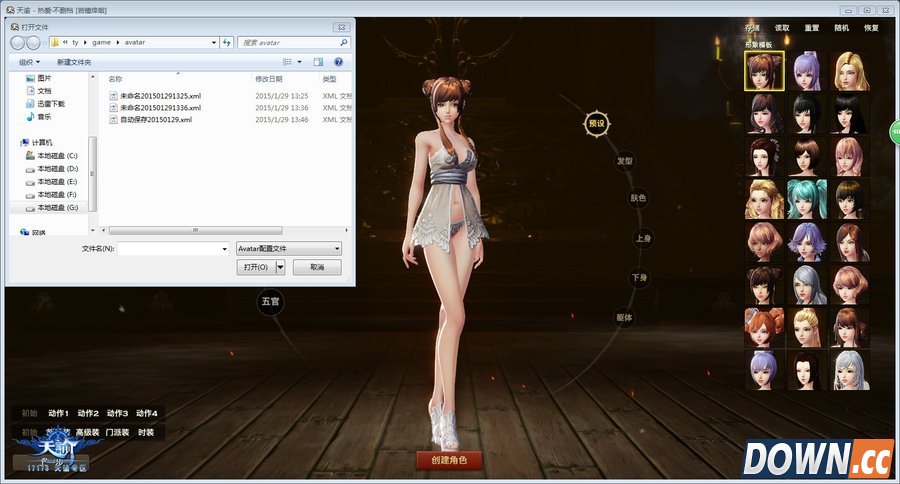The height and width of the screenshot is (484, 900).
Task: Open the file dialog help icon
Action: (339, 62)
